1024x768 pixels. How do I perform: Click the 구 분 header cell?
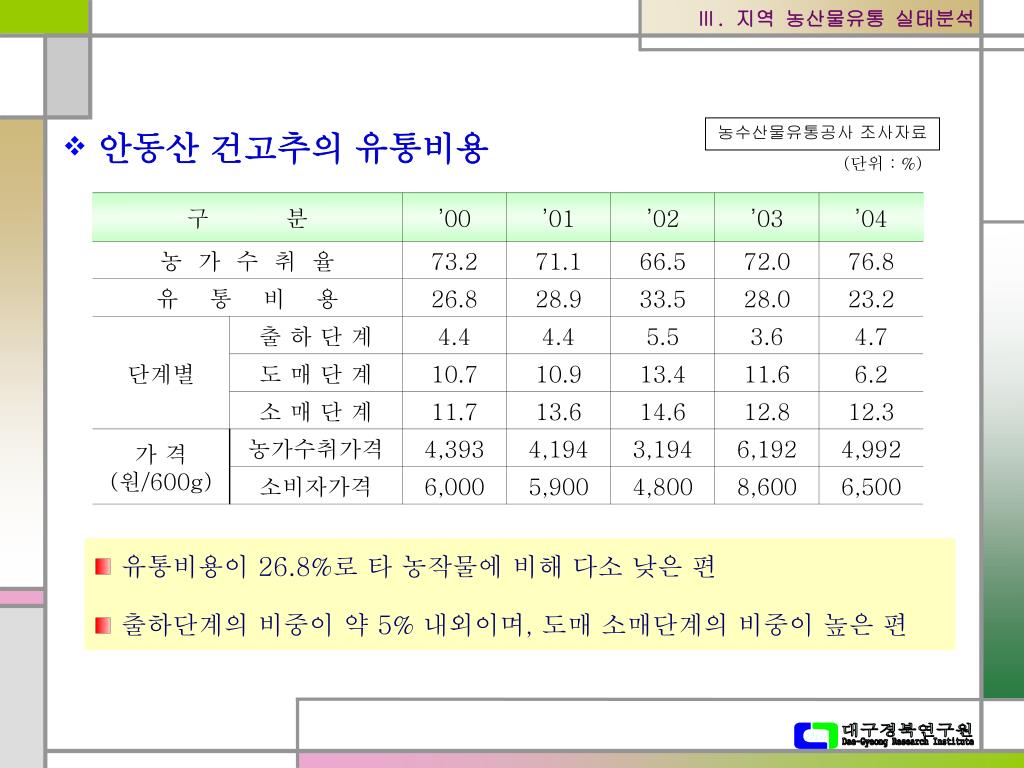click(x=248, y=218)
